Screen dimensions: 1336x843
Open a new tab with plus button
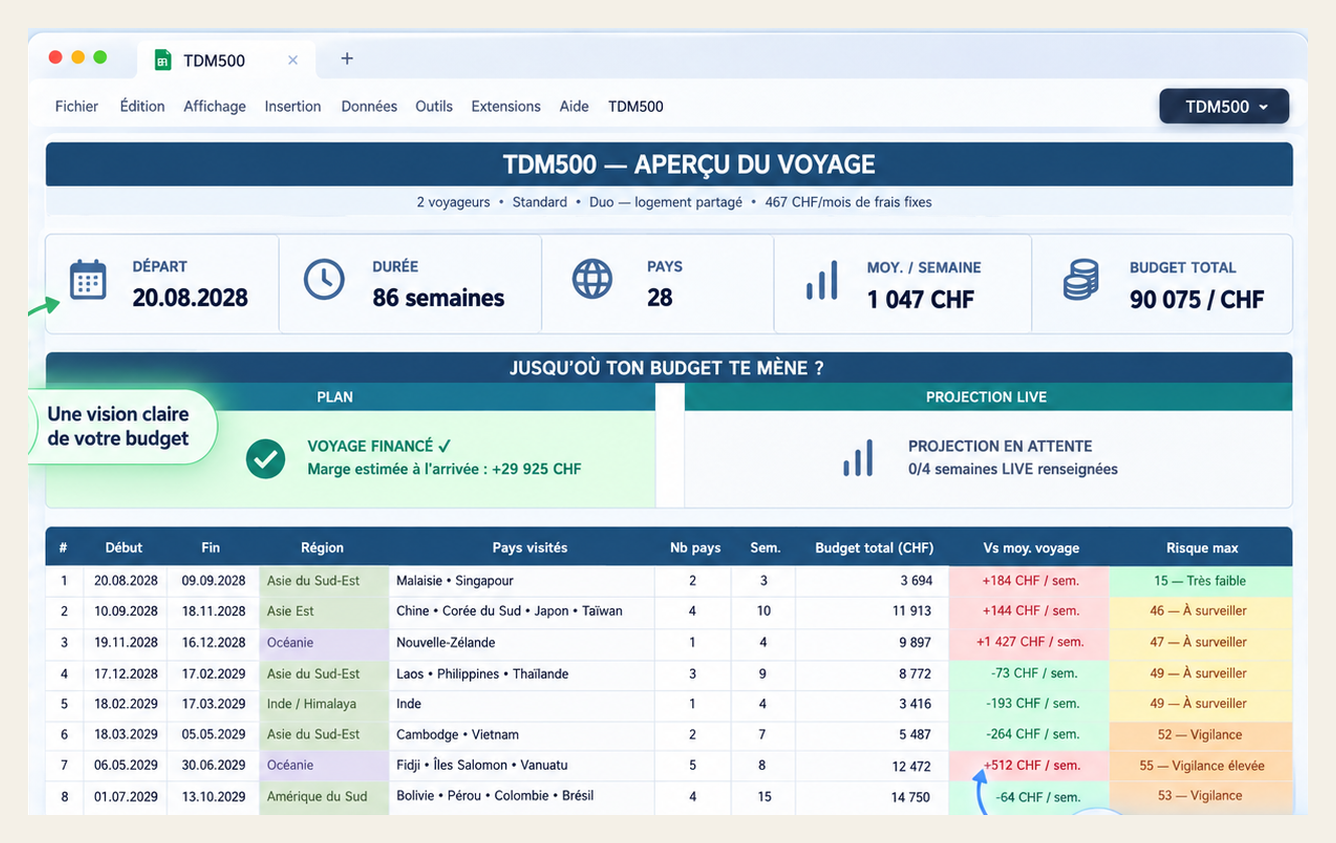tap(347, 59)
